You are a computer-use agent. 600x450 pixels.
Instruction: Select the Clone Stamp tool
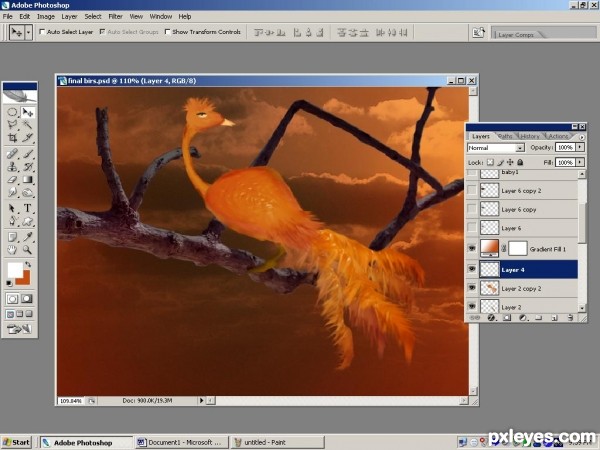(12, 166)
